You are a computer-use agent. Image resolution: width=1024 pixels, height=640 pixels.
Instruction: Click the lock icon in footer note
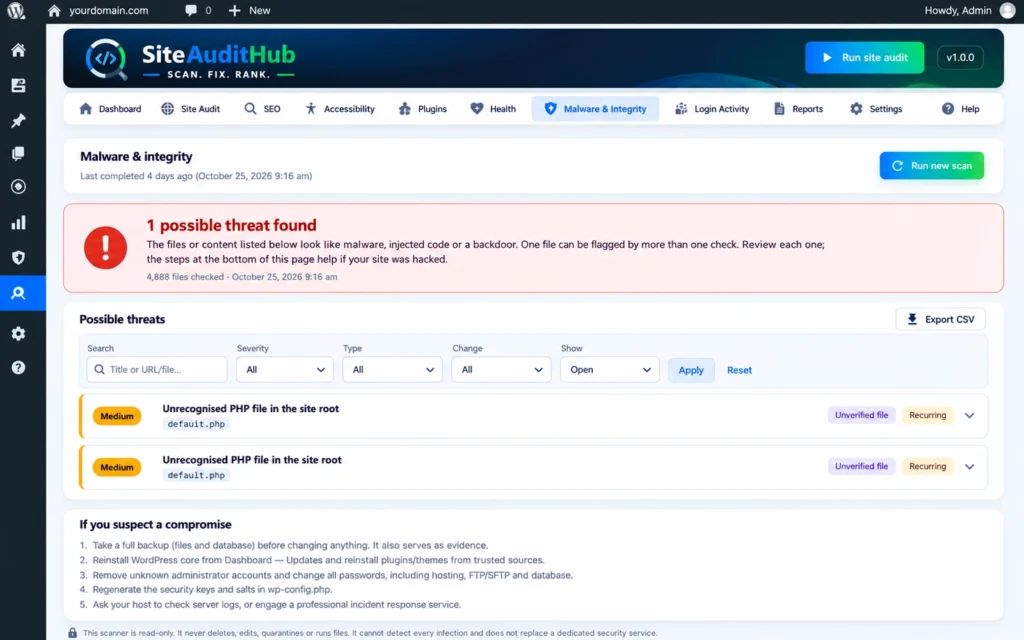(72, 633)
